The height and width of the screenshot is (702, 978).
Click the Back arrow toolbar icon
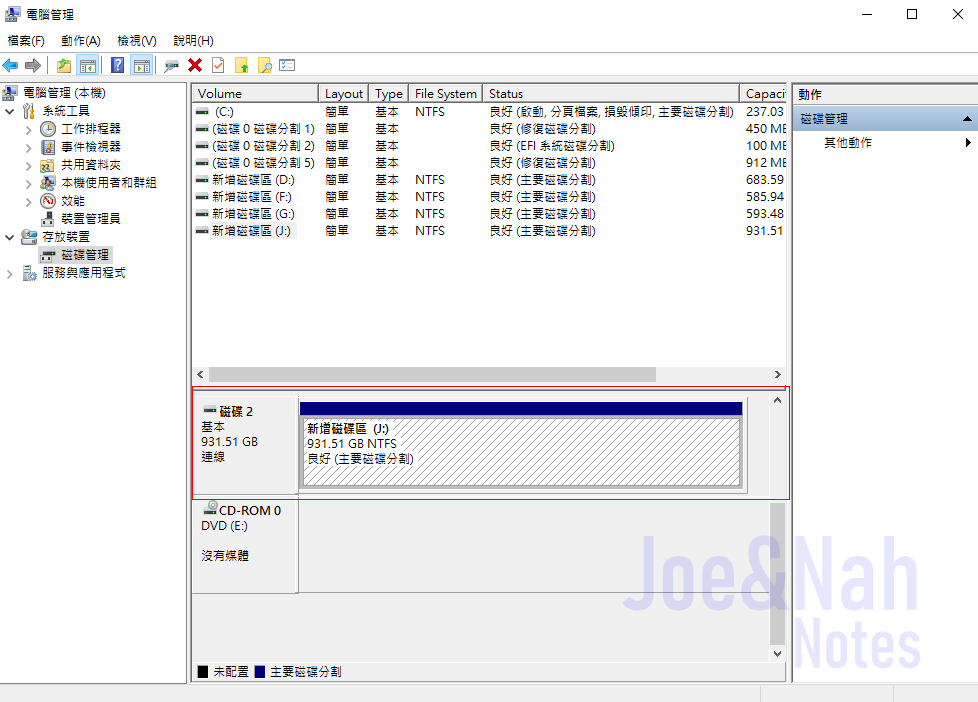pos(11,65)
